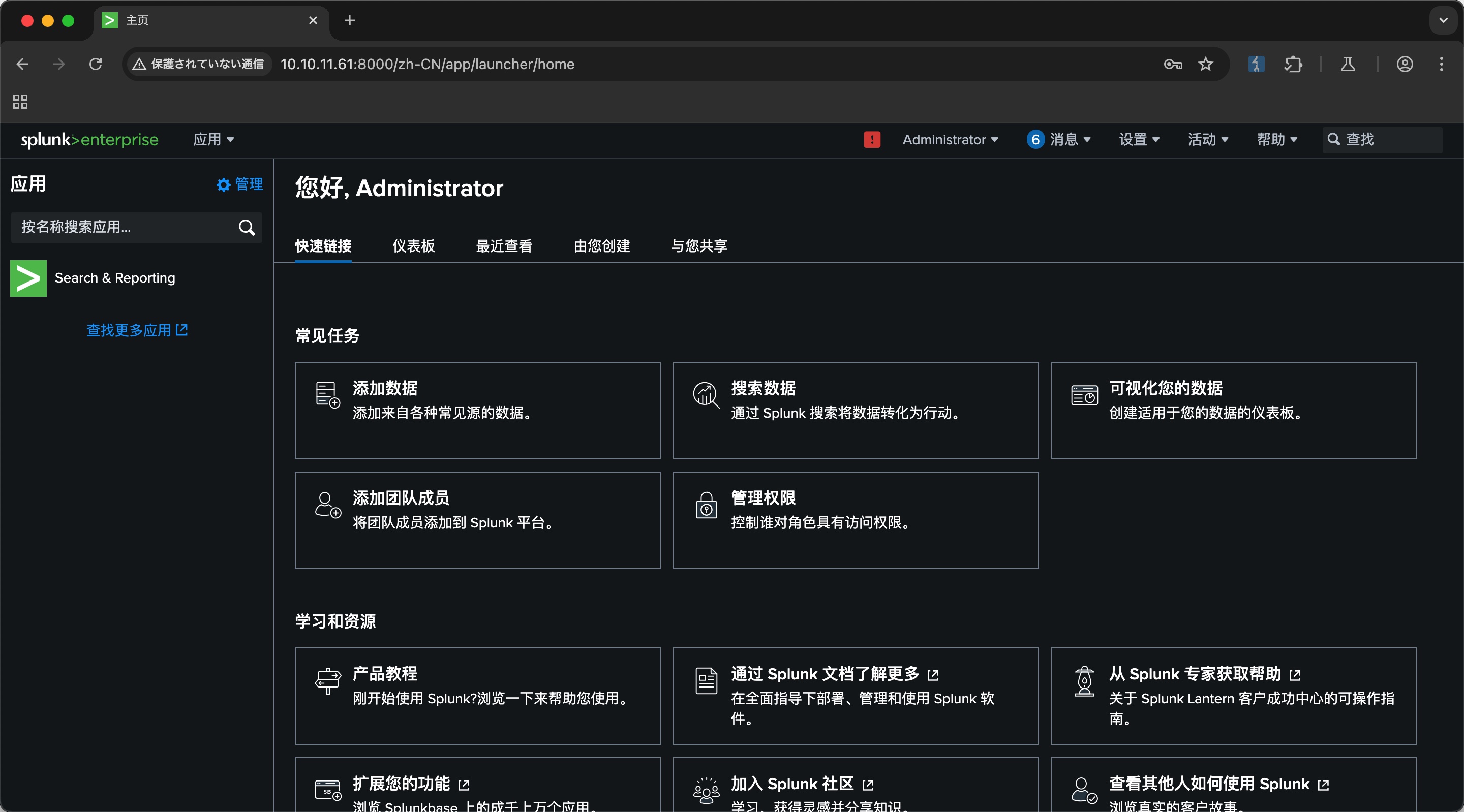Click the 管理 manage apps link
This screenshot has width=1464, height=812.
point(240,184)
